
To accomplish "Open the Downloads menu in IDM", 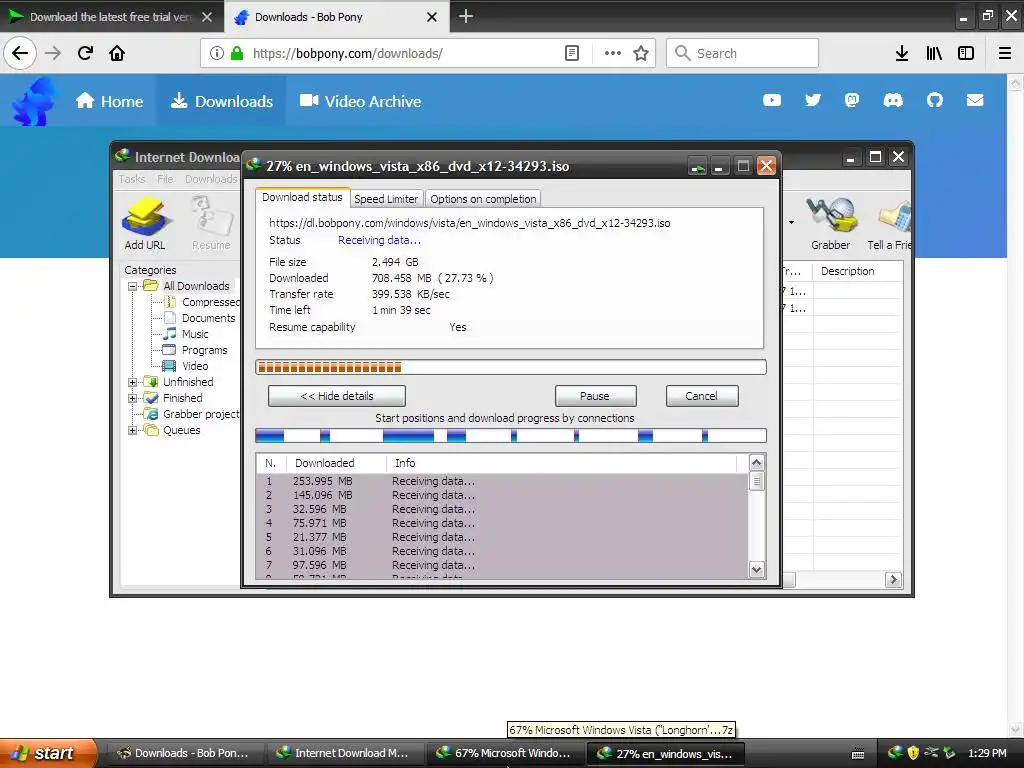I will tap(211, 179).
